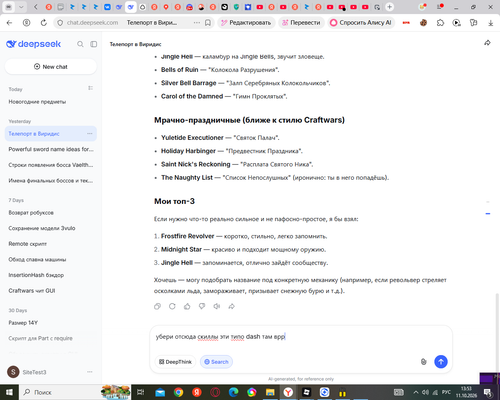
Task: Start a New chat
Action: tap(51, 67)
